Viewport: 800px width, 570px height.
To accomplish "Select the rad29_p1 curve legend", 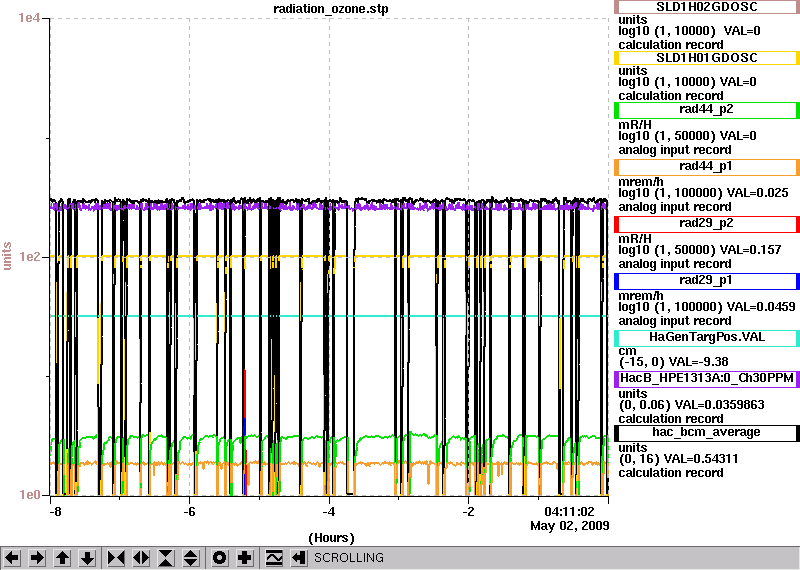I will (x=707, y=281).
